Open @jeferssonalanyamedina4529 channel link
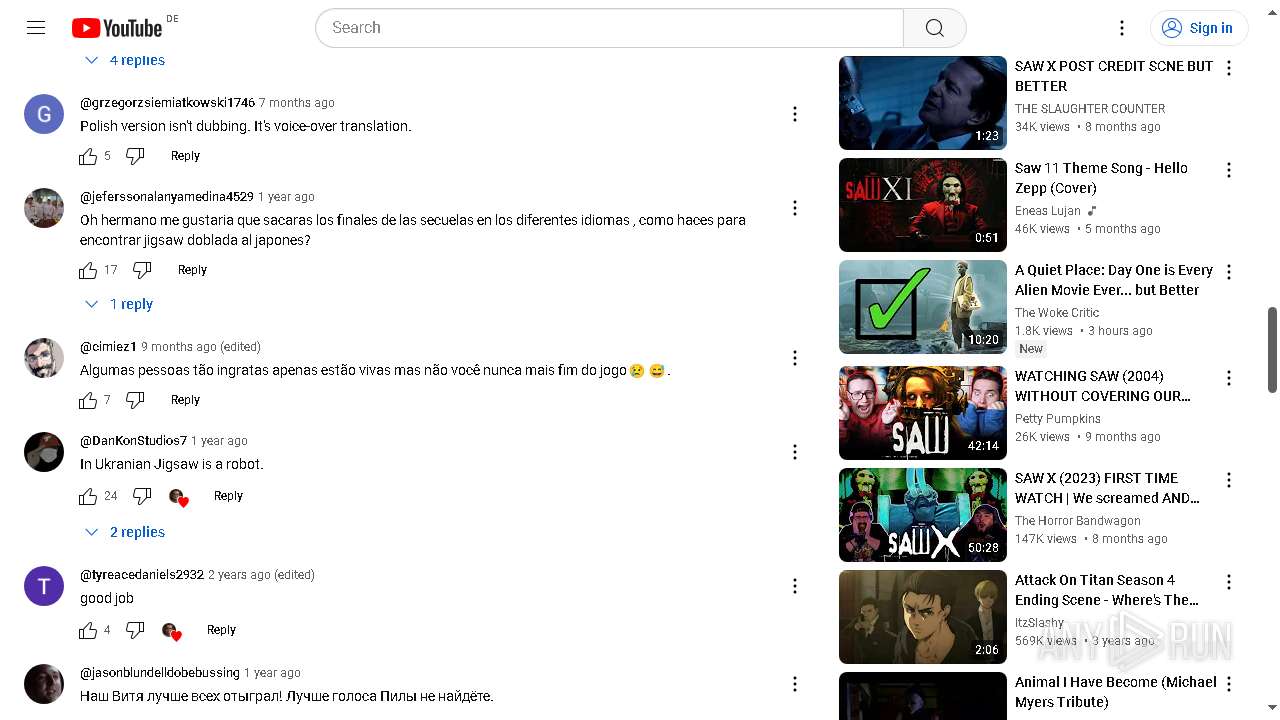Screen dimensions: 1280x720 click(167, 197)
